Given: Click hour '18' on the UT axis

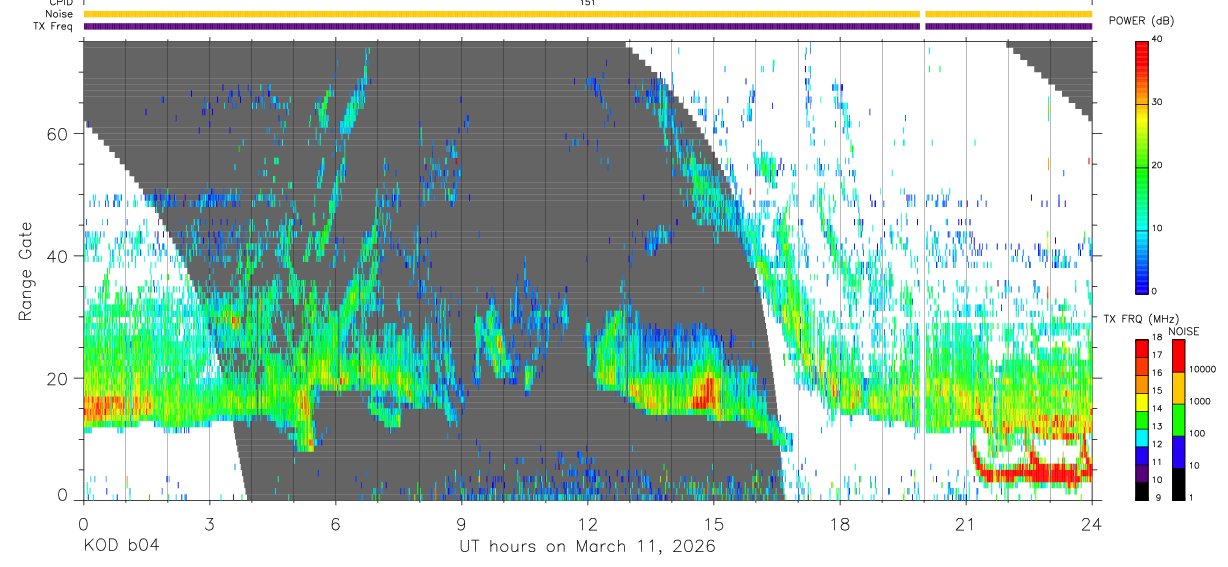Looking at the screenshot, I should pyautogui.click(x=840, y=523).
